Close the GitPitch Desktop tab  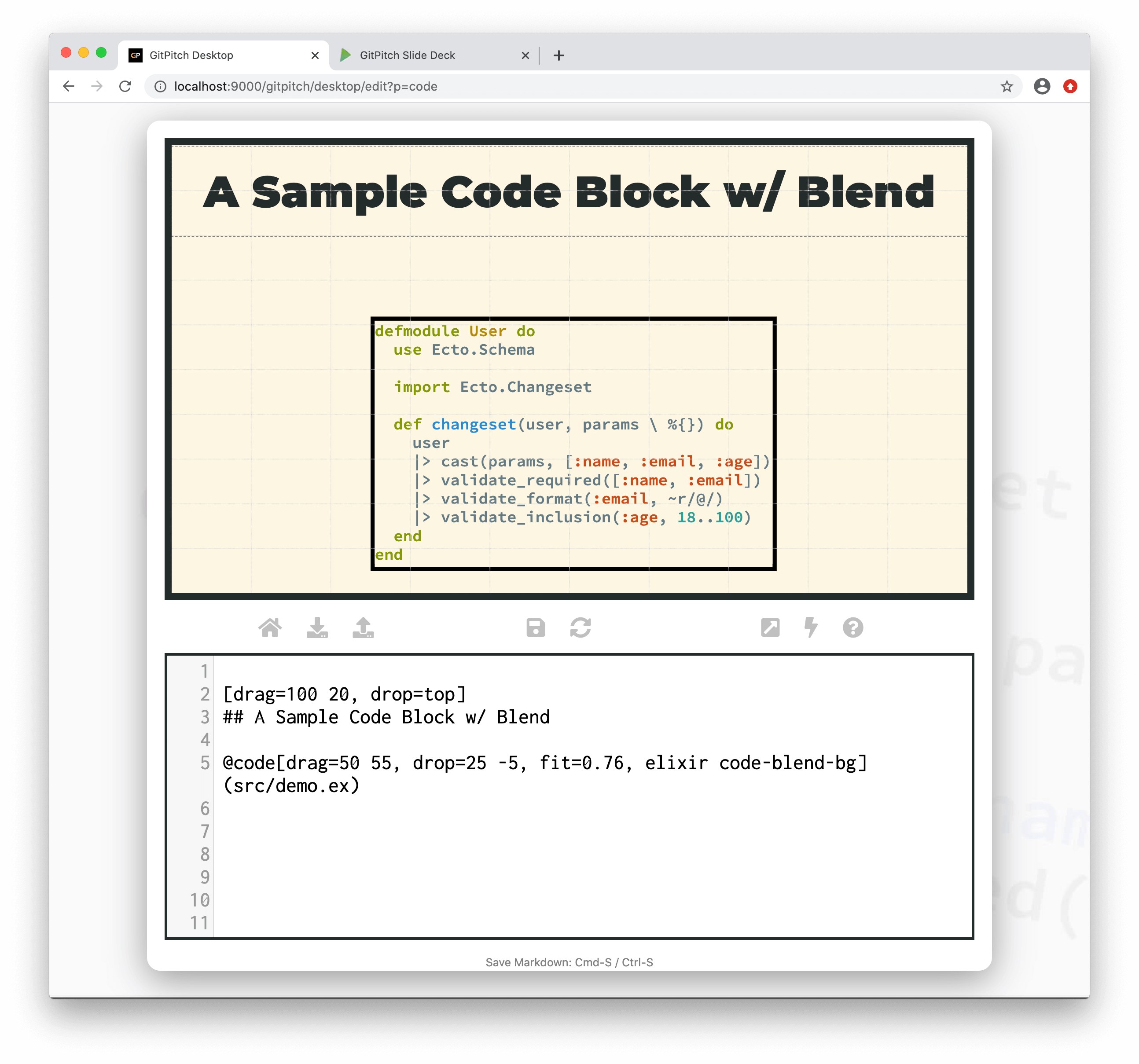(315, 55)
